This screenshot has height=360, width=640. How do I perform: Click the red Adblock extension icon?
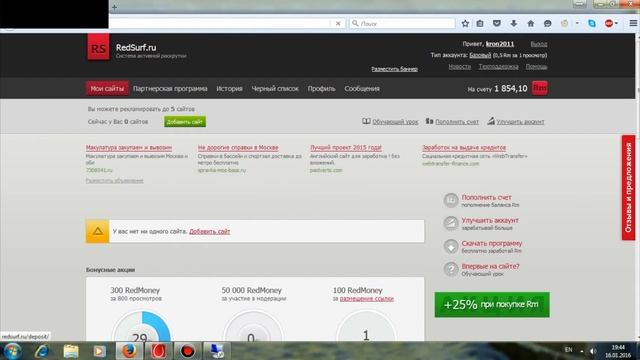(x=609, y=24)
